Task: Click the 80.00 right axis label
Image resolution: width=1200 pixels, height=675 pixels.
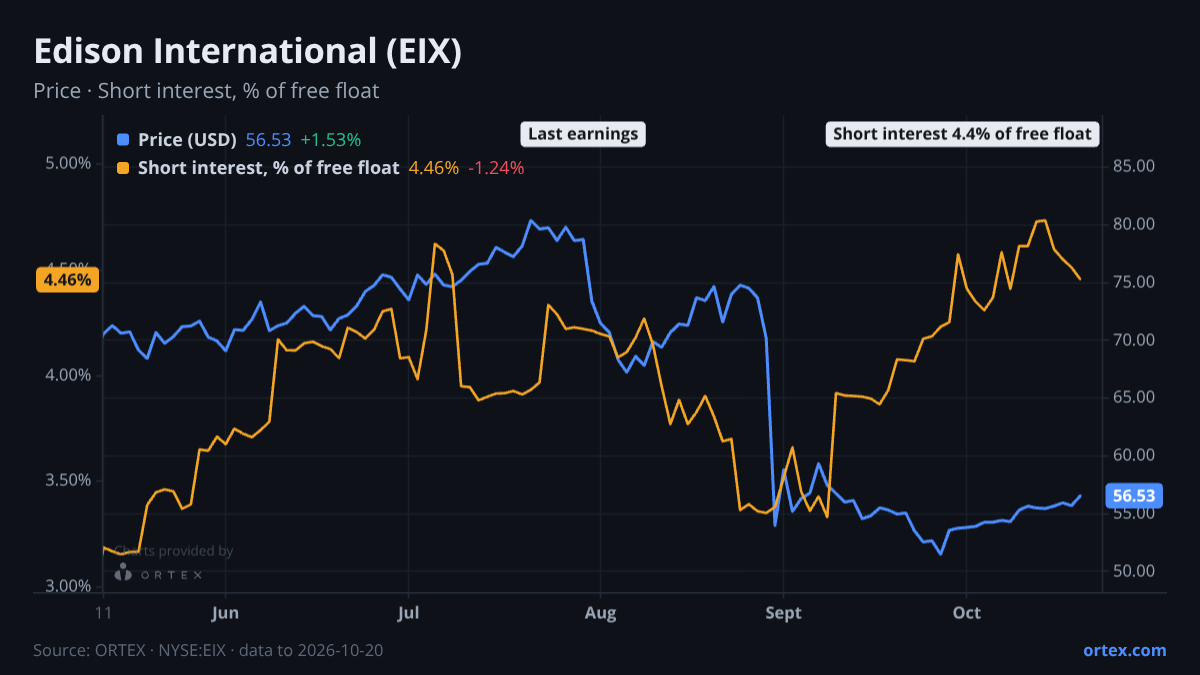Action: click(x=1134, y=224)
